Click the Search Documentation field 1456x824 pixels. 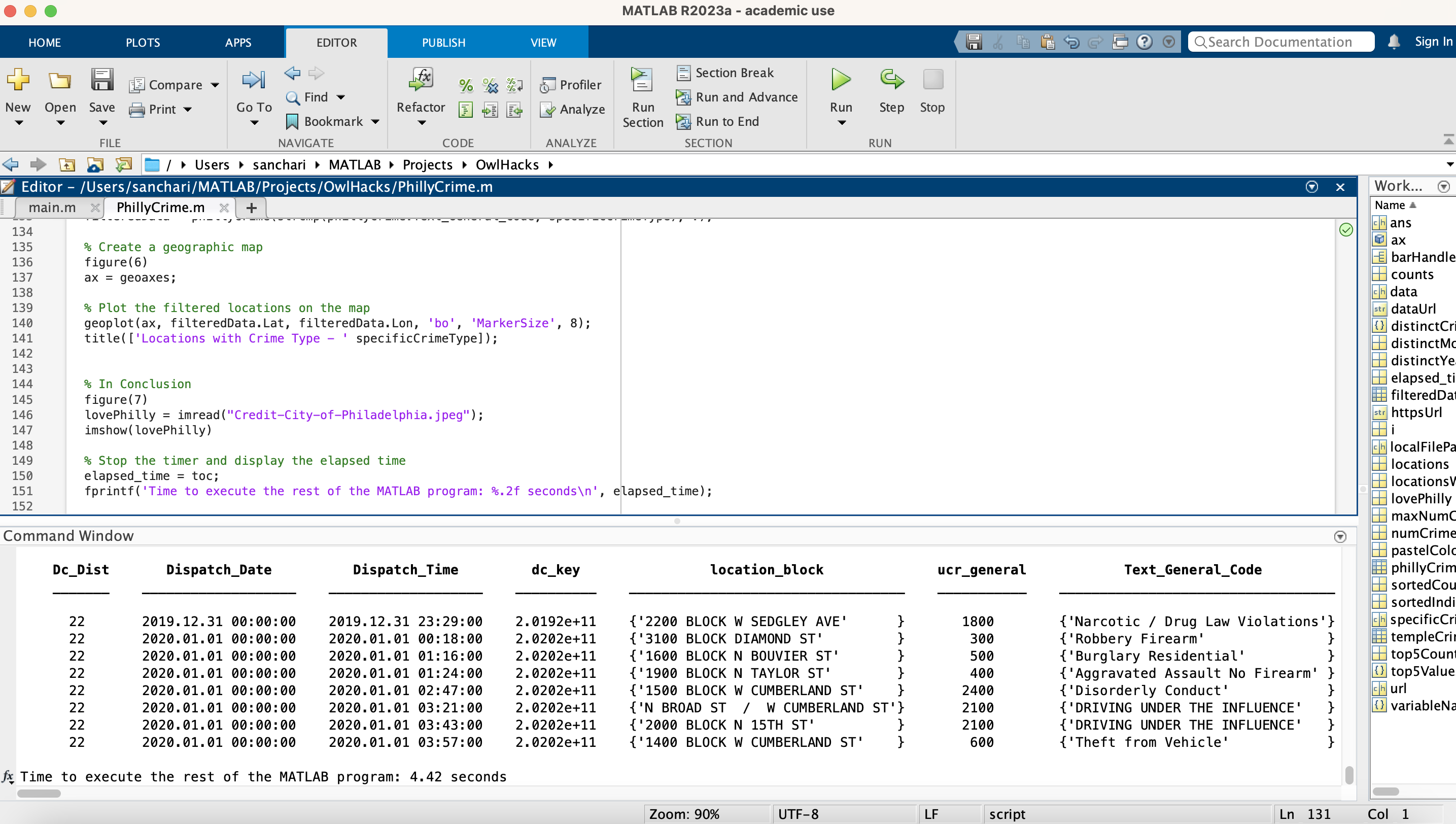tap(1280, 42)
